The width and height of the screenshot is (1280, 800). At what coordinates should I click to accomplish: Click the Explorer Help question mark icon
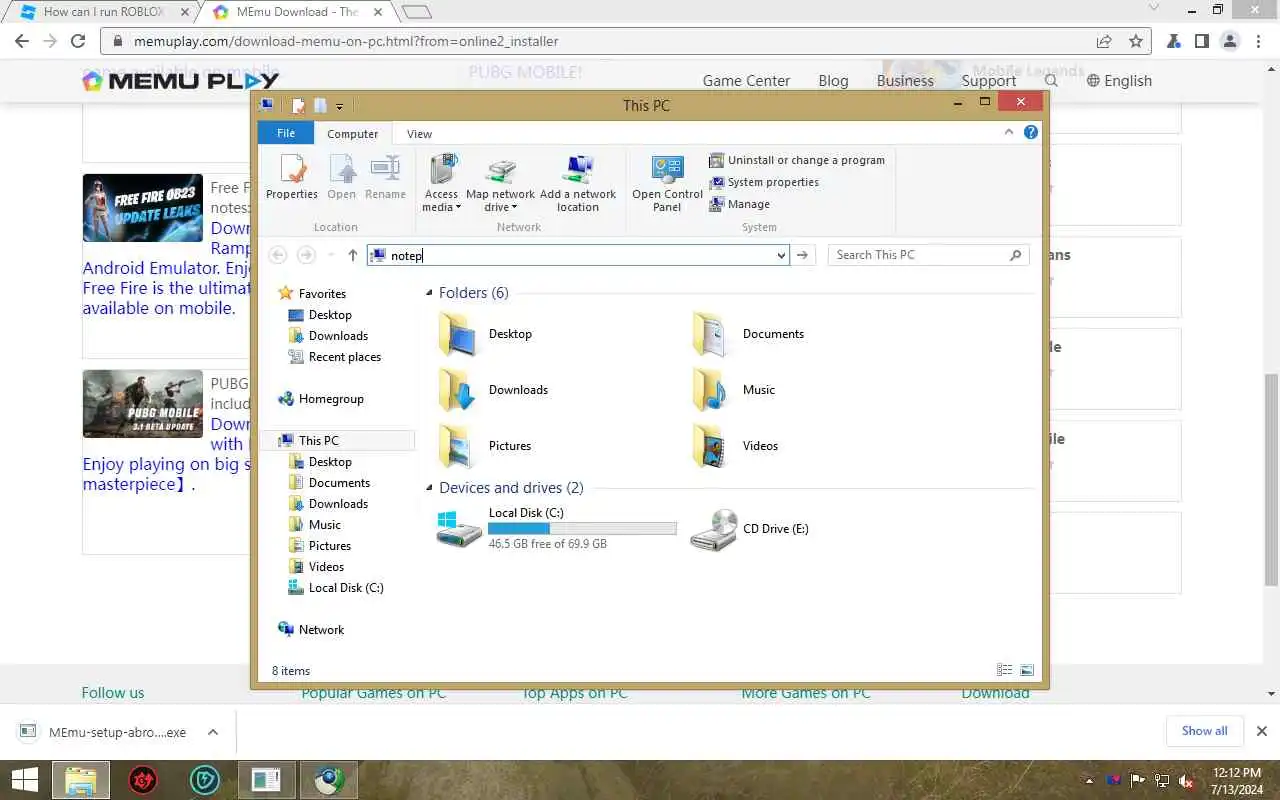(1031, 132)
